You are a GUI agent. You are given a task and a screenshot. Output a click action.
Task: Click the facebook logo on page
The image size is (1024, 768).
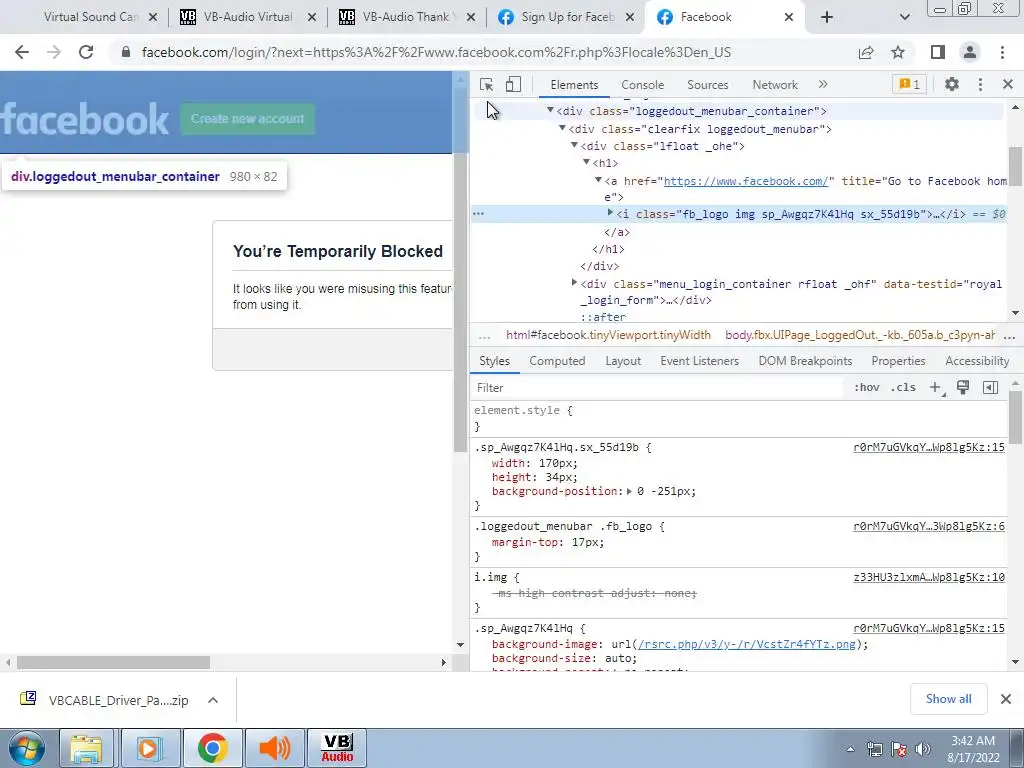click(84, 119)
